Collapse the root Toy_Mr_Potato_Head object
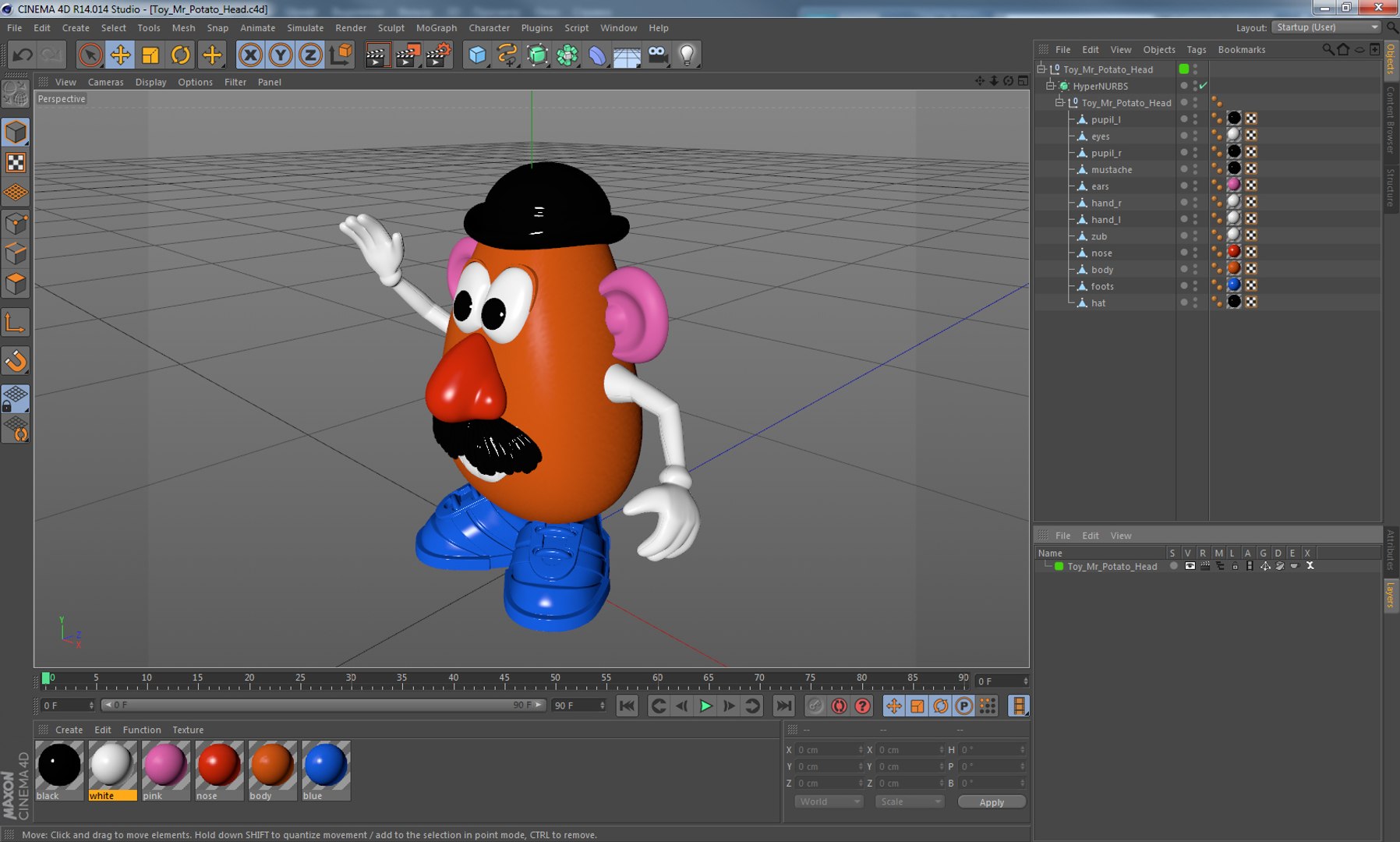This screenshot has height=842, width=1400. pos(1041,69)
